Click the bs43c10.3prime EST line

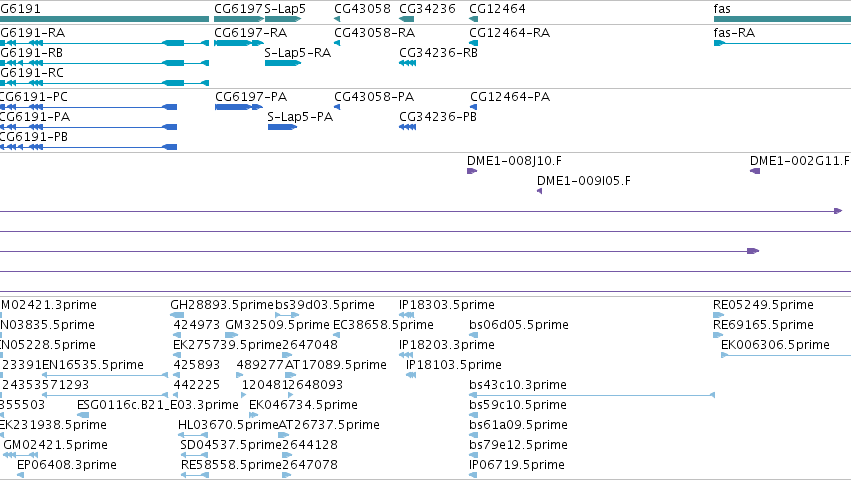(x=592, y=395)
